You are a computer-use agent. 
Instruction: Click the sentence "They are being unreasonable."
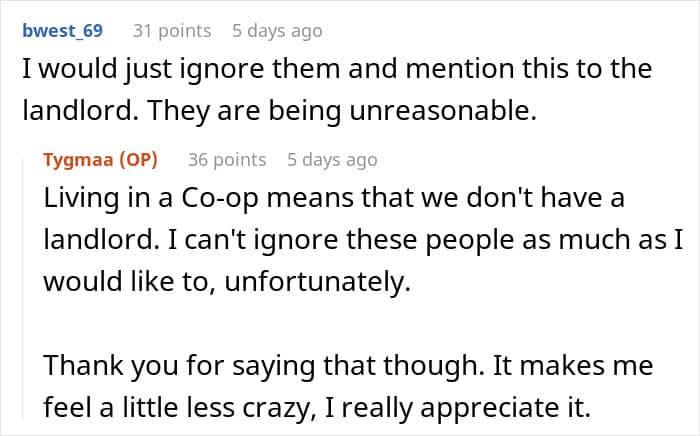pos(378,113)
